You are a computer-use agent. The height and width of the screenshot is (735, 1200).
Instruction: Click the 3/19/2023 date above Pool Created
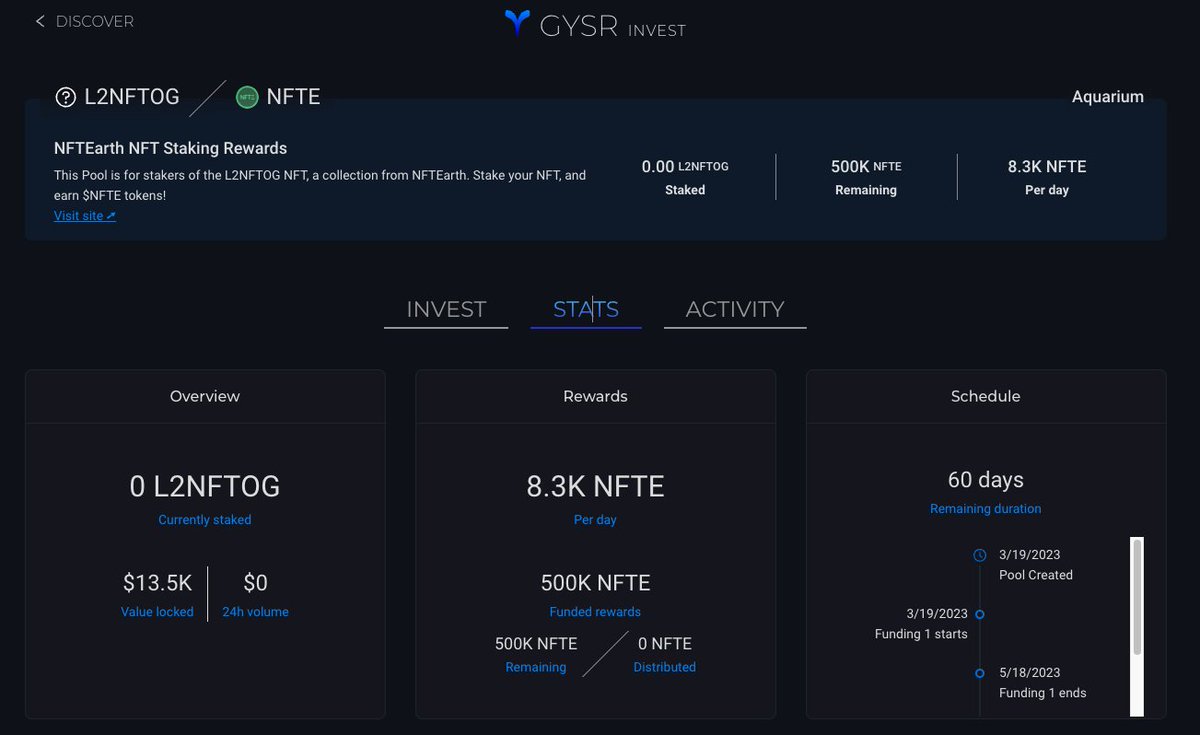click(1030, 555)
